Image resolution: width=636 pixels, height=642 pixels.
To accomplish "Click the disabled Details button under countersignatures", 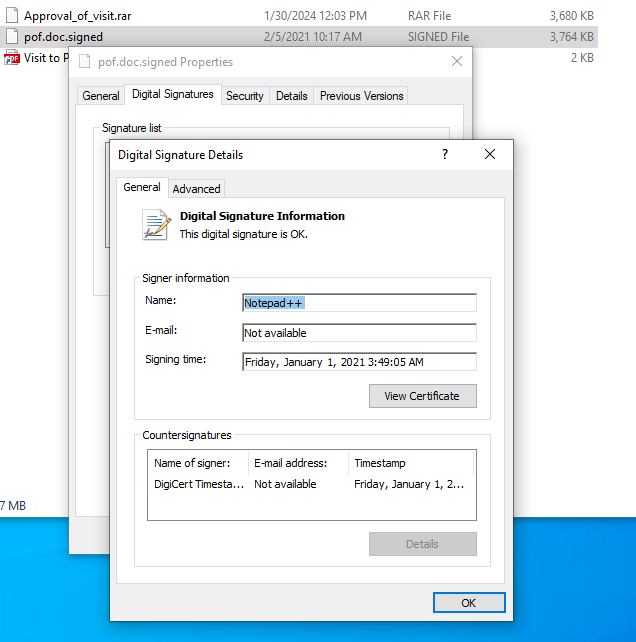I will click(423, 544).
